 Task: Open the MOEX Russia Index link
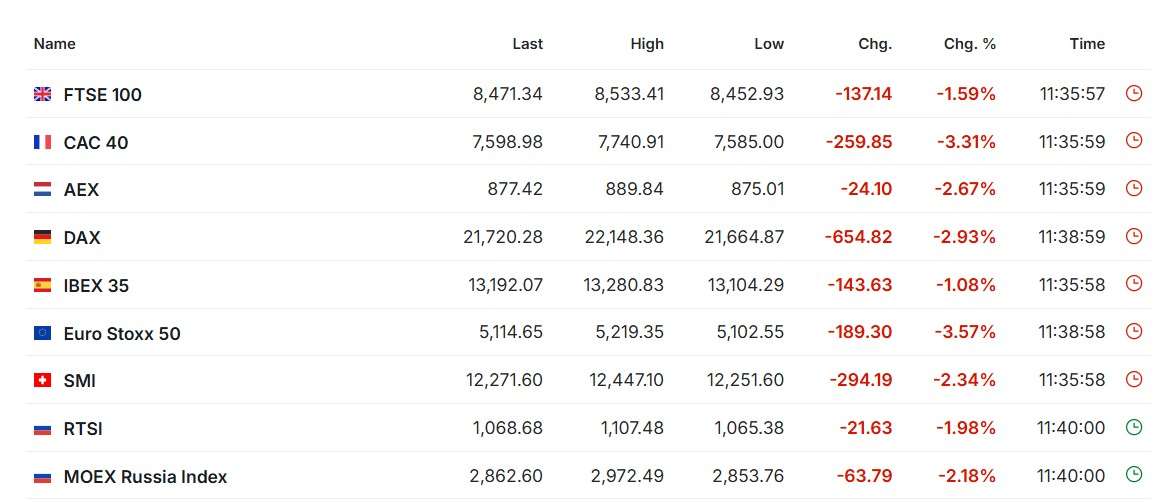click(x=145, y=477)
